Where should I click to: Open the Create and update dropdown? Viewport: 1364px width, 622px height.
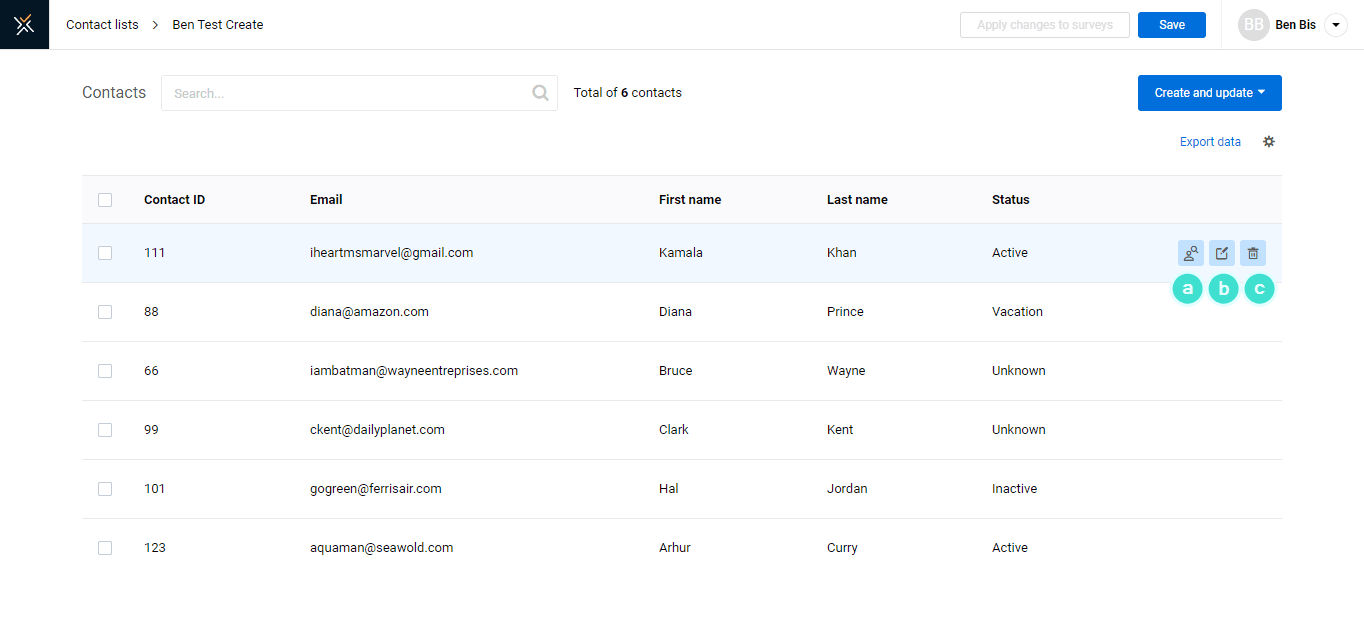[x=1210, y=93]
